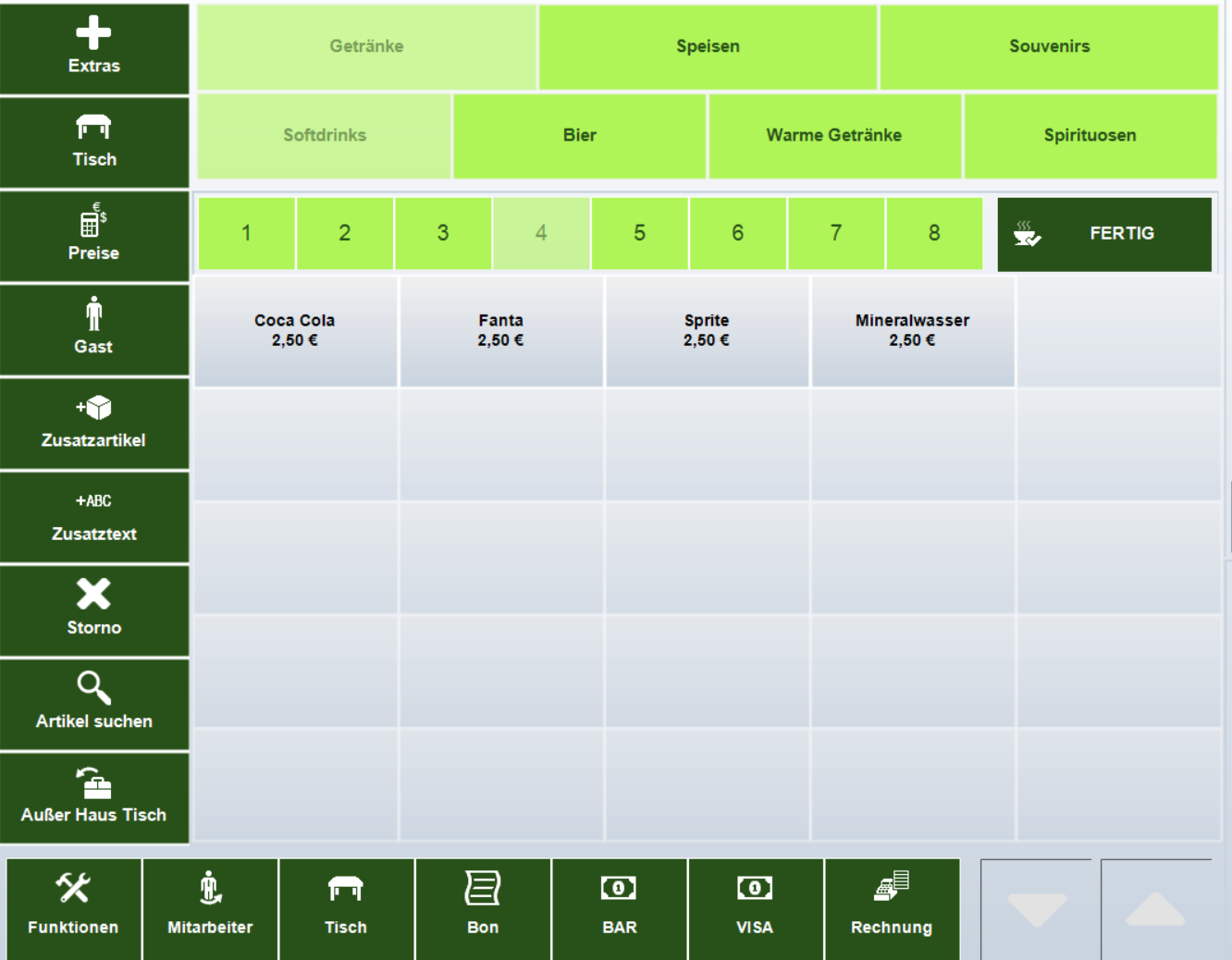This screenshot has width=1232, height=960.
Task: Pay with VISA card
Action: pyautogui.click(x=756, y=909)
